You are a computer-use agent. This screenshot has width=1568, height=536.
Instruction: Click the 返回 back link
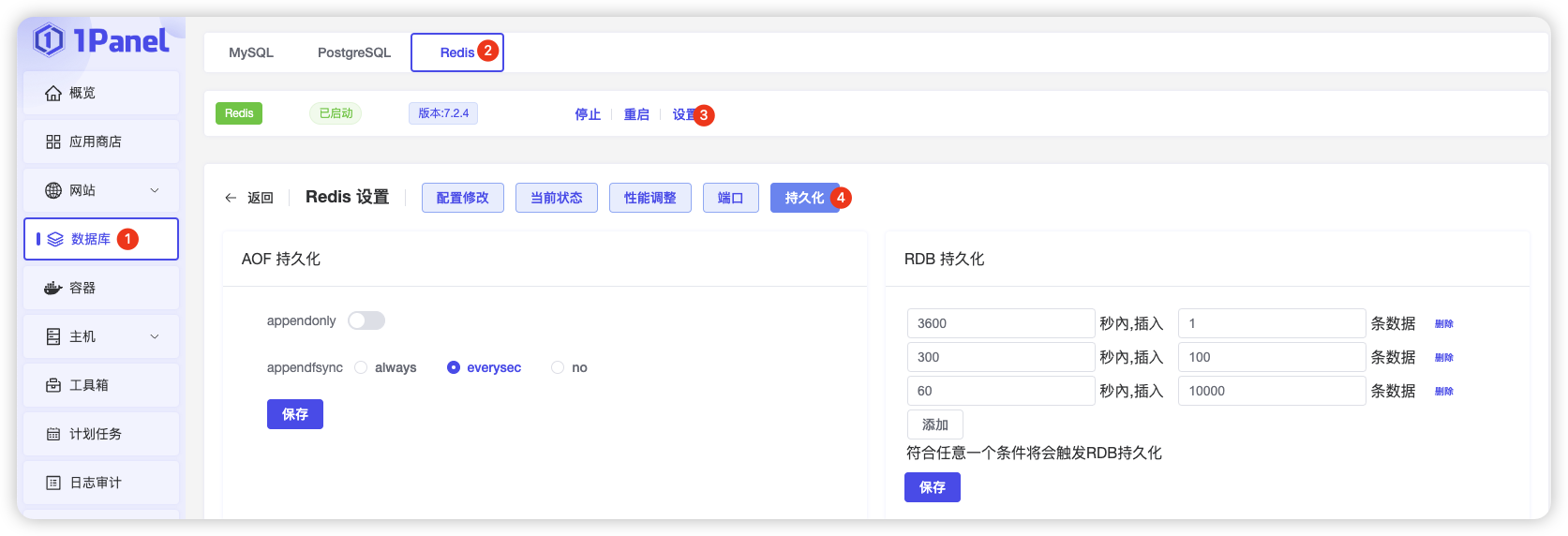(261, 198)
